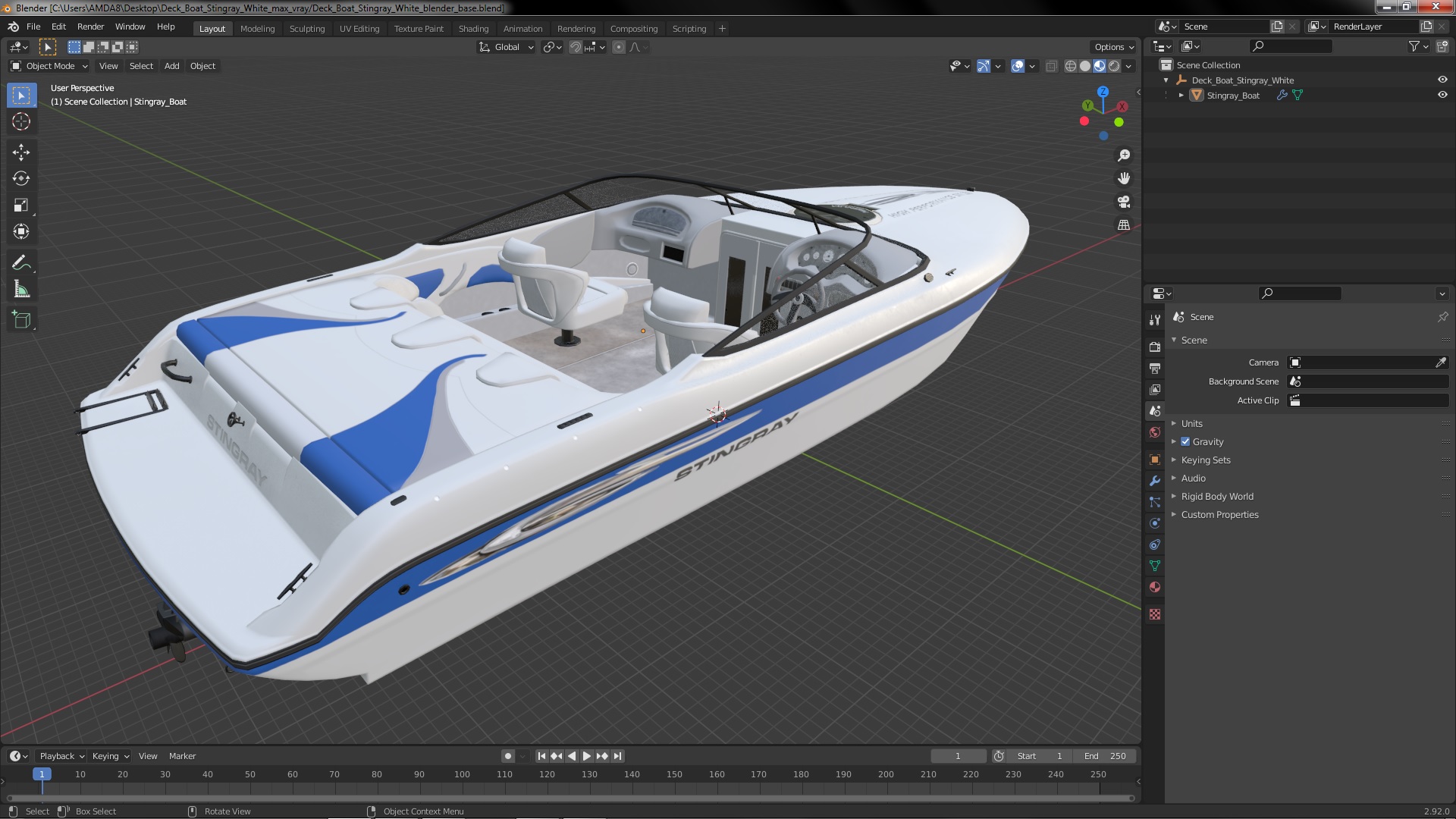Expand Stingray_Boat in outliner

(x=1181, y=96)
